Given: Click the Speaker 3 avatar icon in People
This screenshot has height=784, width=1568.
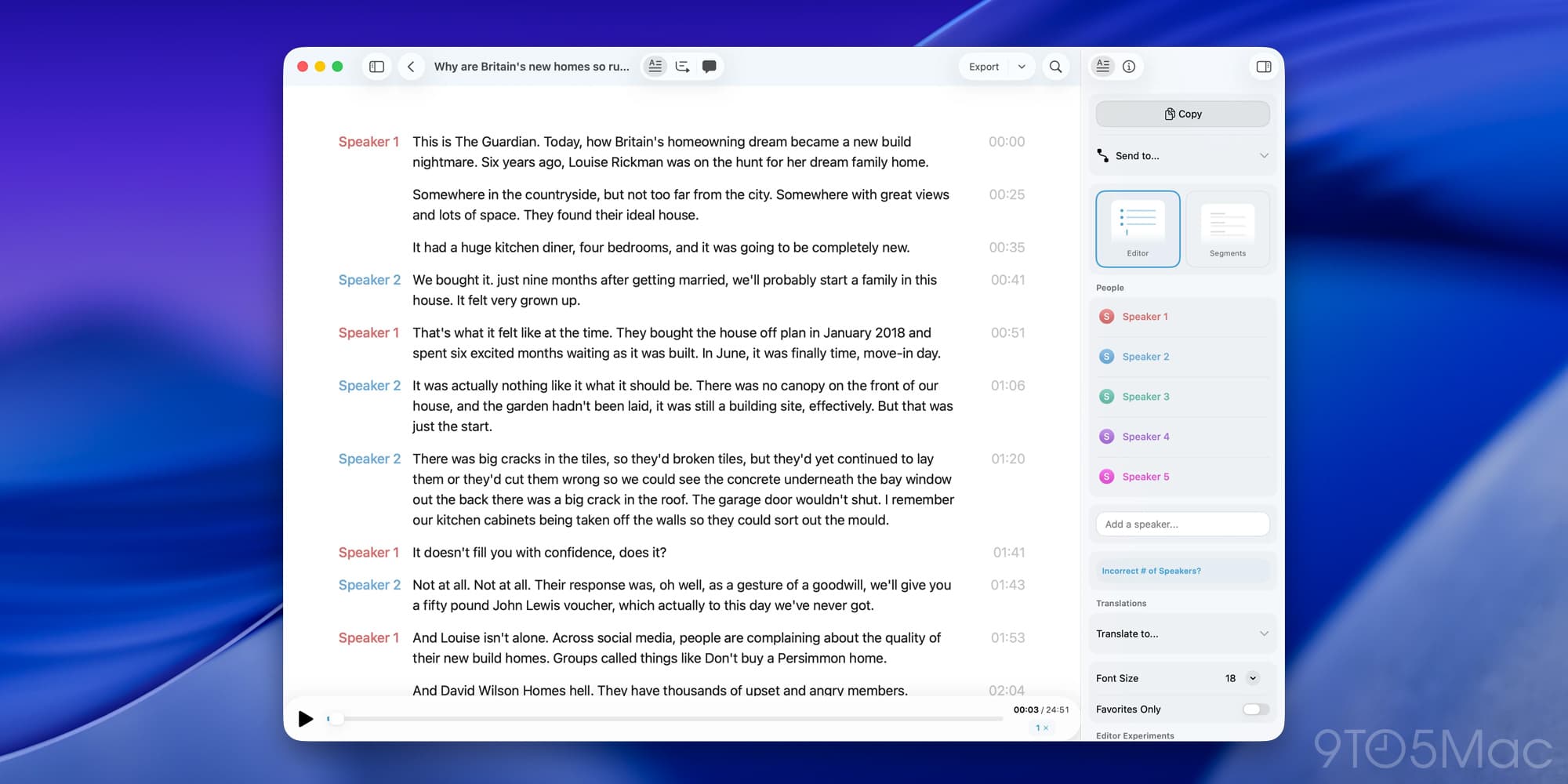Looking at the screenshot, I should [x=1106, y=397].
